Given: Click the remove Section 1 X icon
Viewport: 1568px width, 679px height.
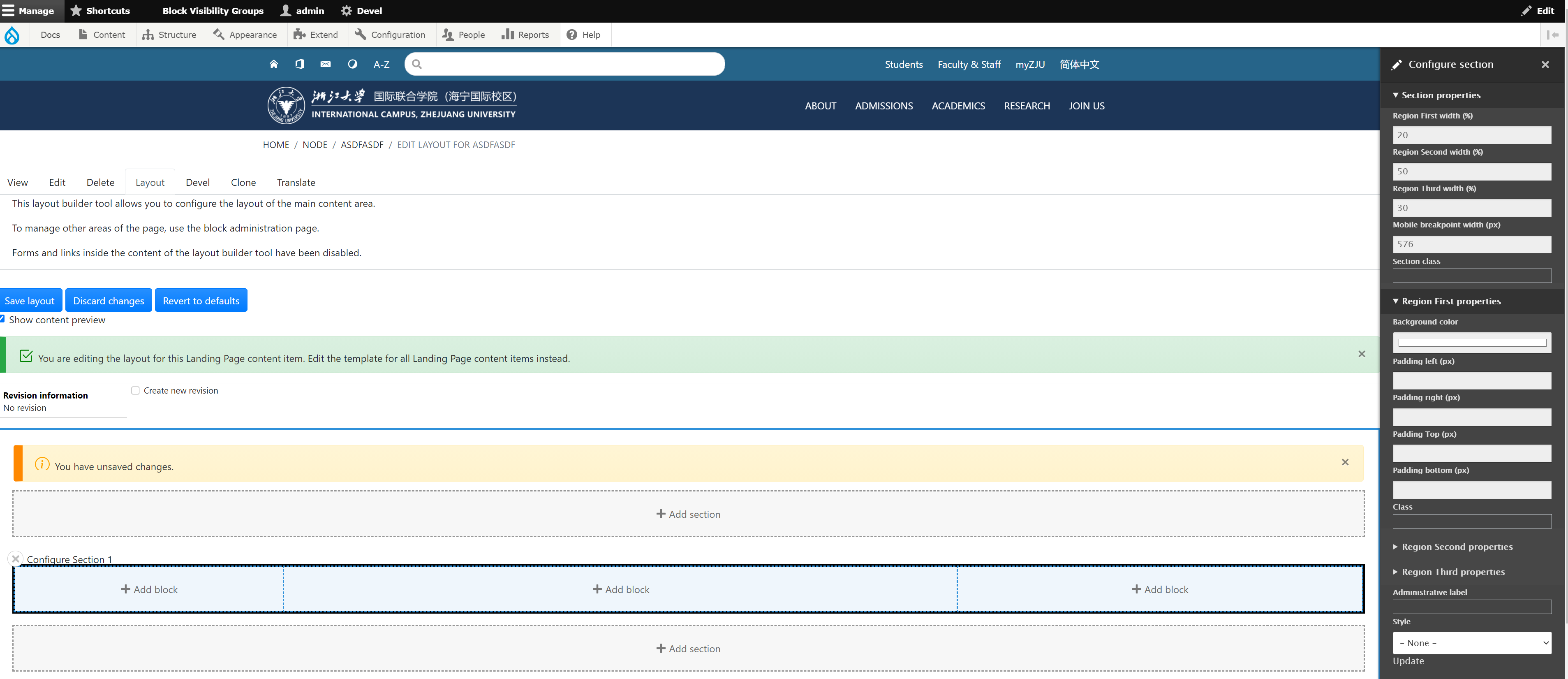Looking at the screenshot, I should pyautogui.click(x=16, y=558).
